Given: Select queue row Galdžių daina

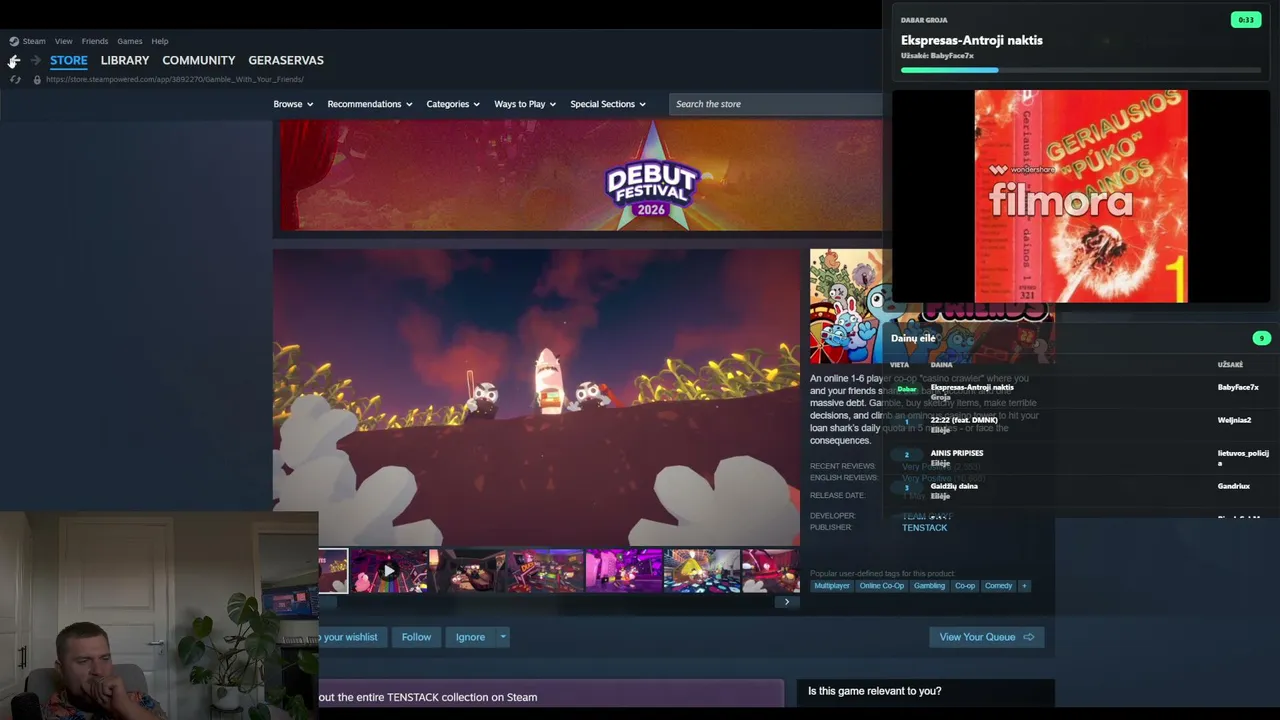Looking at the screenshot, I should [x=1081, y=489].
